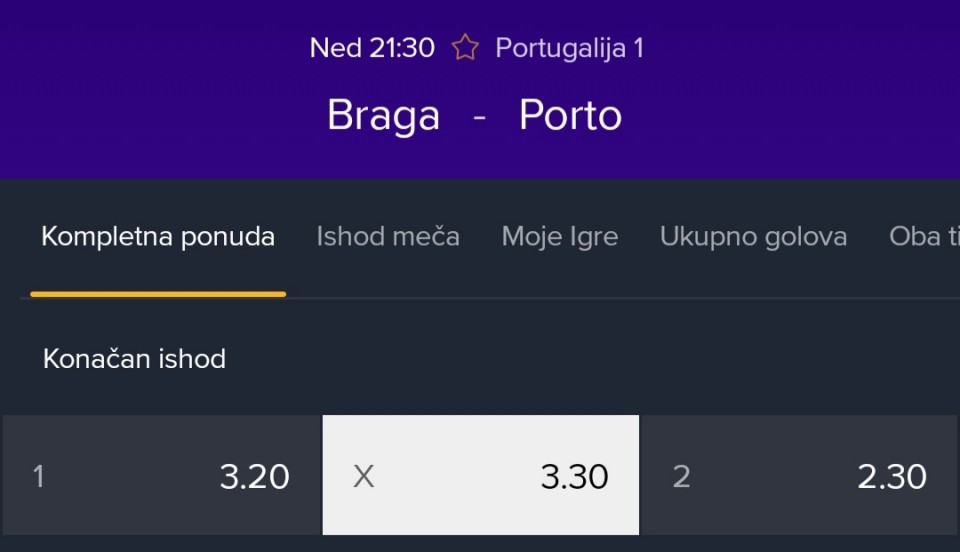This screenshot has width=960, height=552.
Task: Open the partially visible Oba ti tab
Action: [924, 237]
